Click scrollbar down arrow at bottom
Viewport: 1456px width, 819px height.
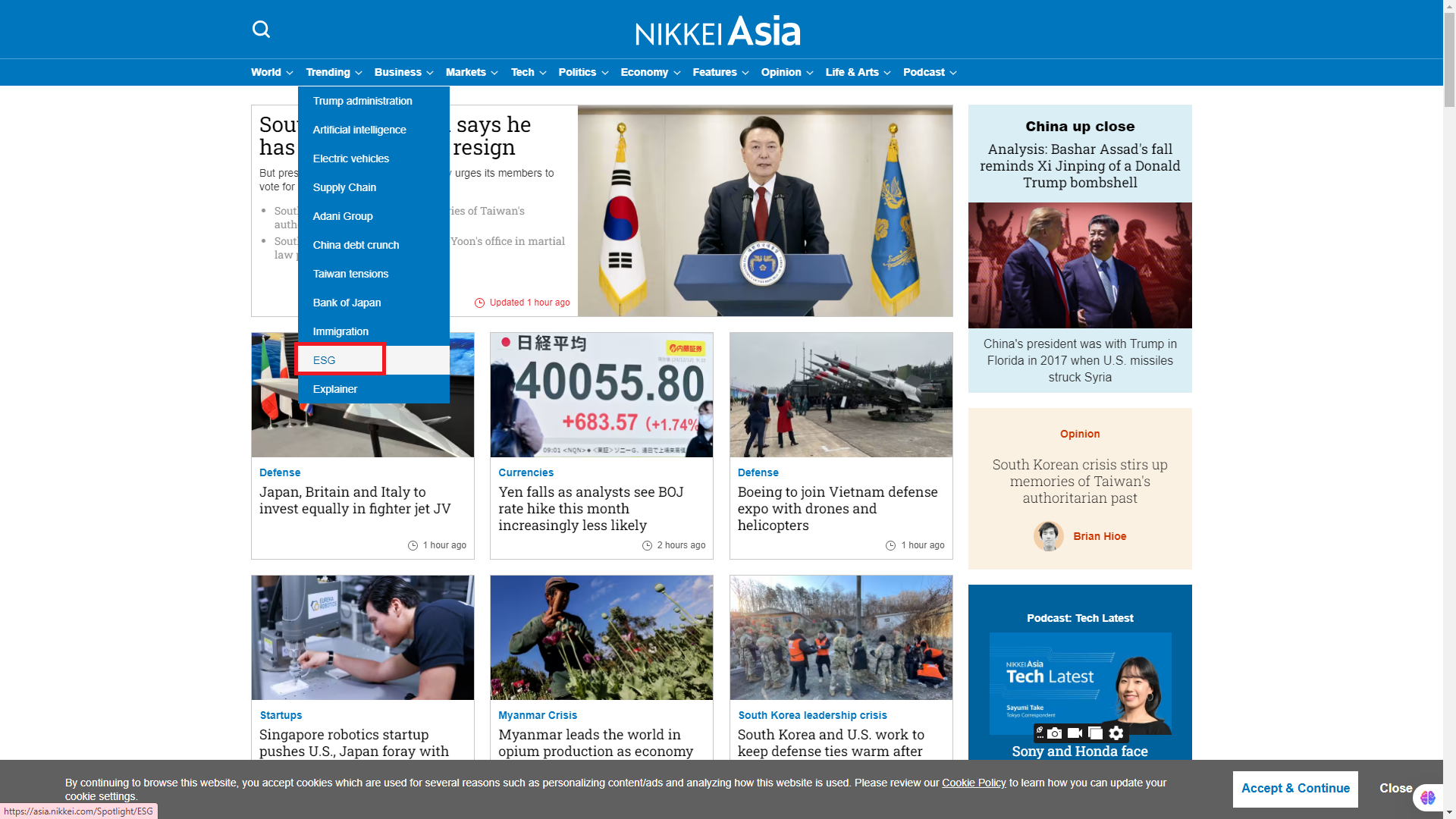[1448, 813]
